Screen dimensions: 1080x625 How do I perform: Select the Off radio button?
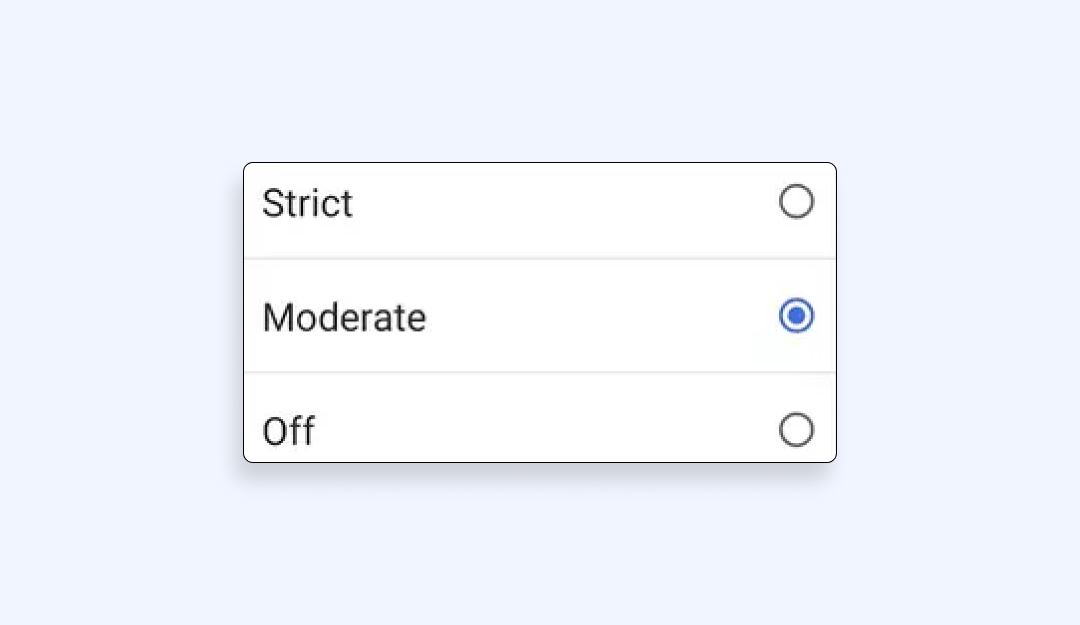coord(796,430)
